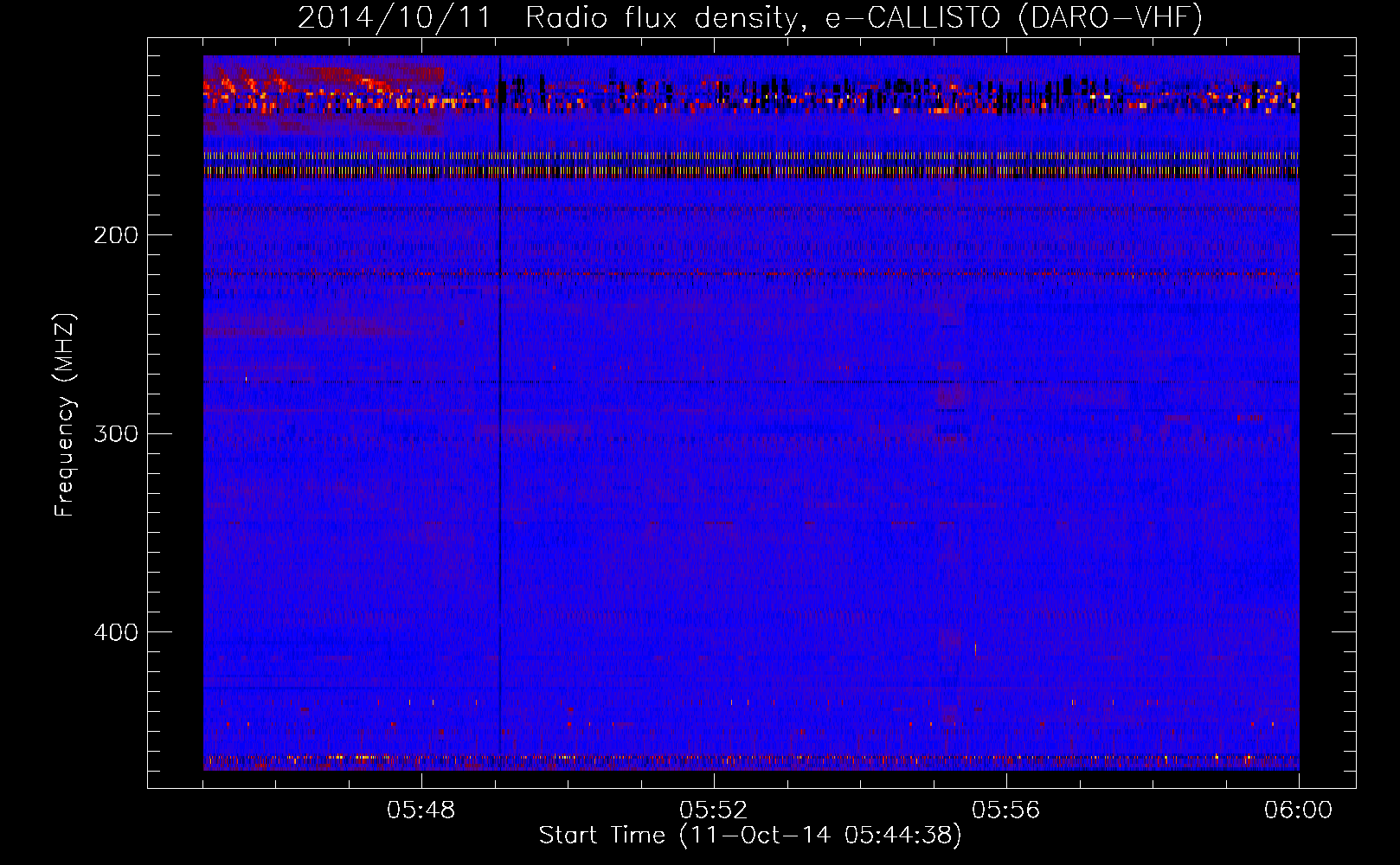Select the 05:48 time tick label

click(421, 811)
